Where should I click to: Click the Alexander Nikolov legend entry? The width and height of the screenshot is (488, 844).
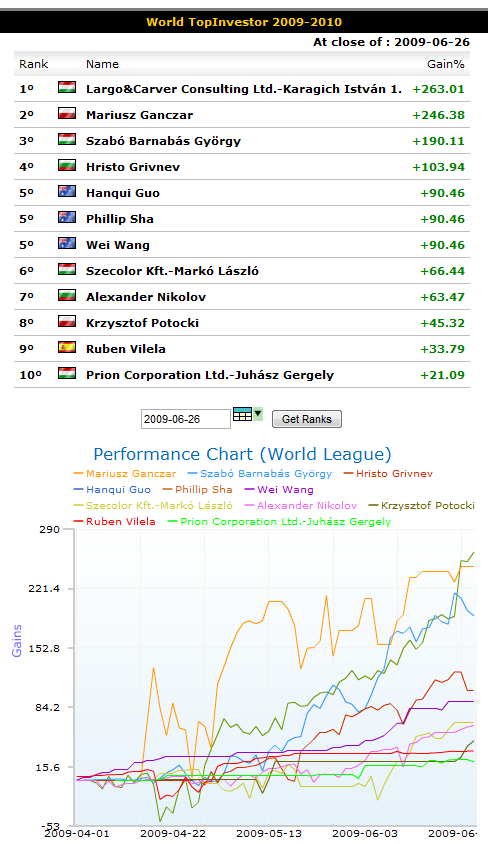300,505
